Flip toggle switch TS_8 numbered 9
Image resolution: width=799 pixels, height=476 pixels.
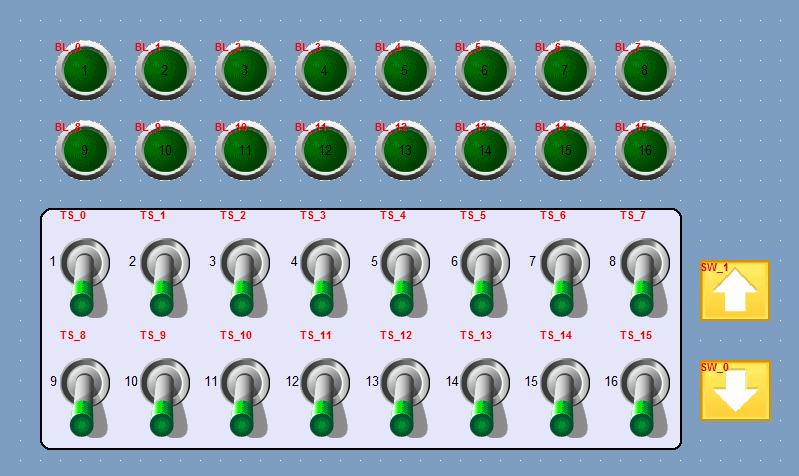(x=84, y=398)
